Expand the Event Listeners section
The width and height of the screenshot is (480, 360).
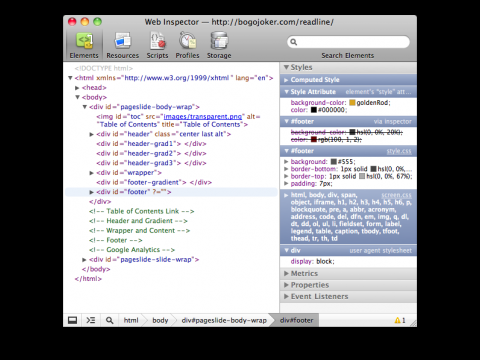point(286,296)
